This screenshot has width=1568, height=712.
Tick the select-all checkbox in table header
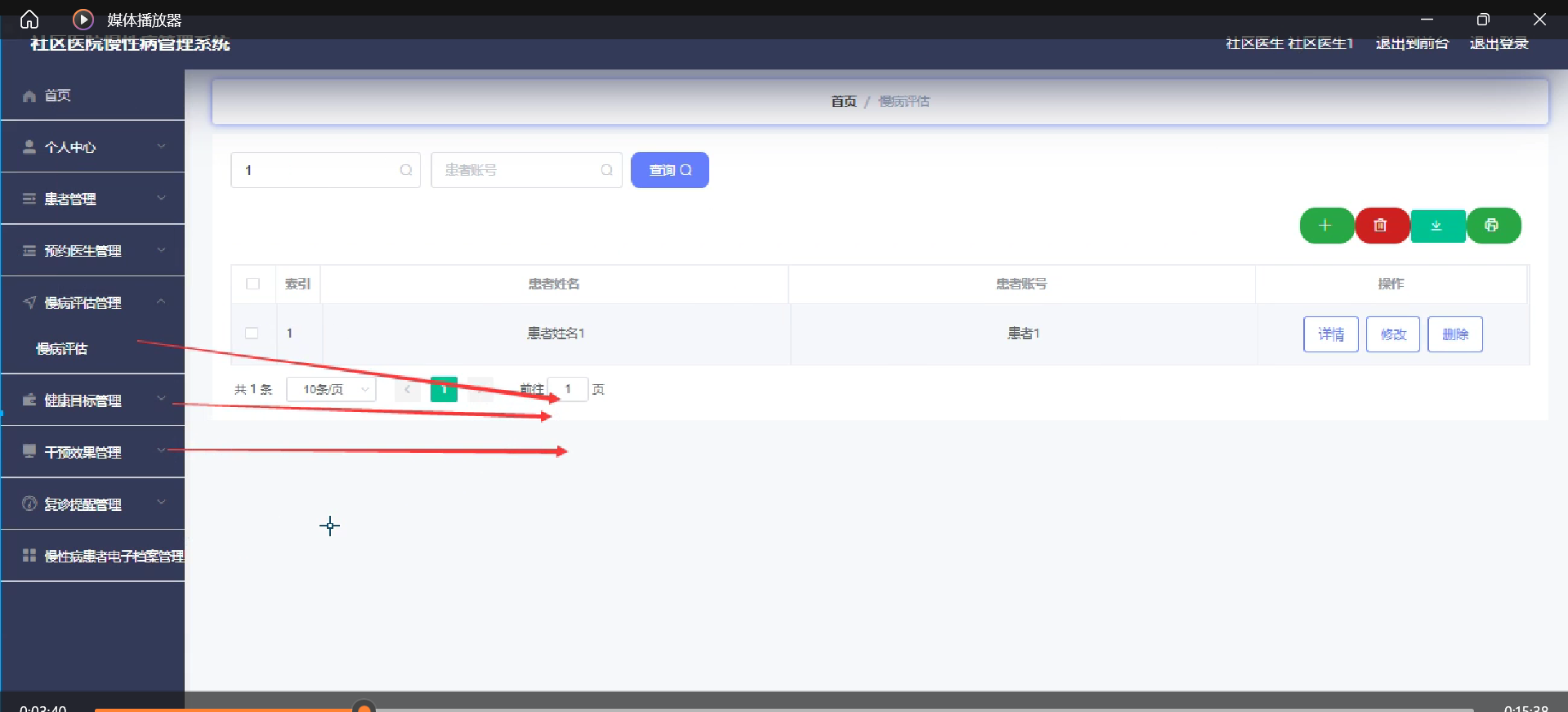point(252,284)
